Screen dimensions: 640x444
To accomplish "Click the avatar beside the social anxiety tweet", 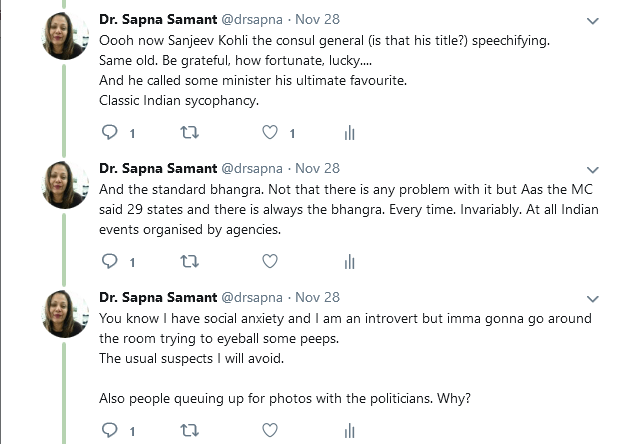I will point(66,314).
